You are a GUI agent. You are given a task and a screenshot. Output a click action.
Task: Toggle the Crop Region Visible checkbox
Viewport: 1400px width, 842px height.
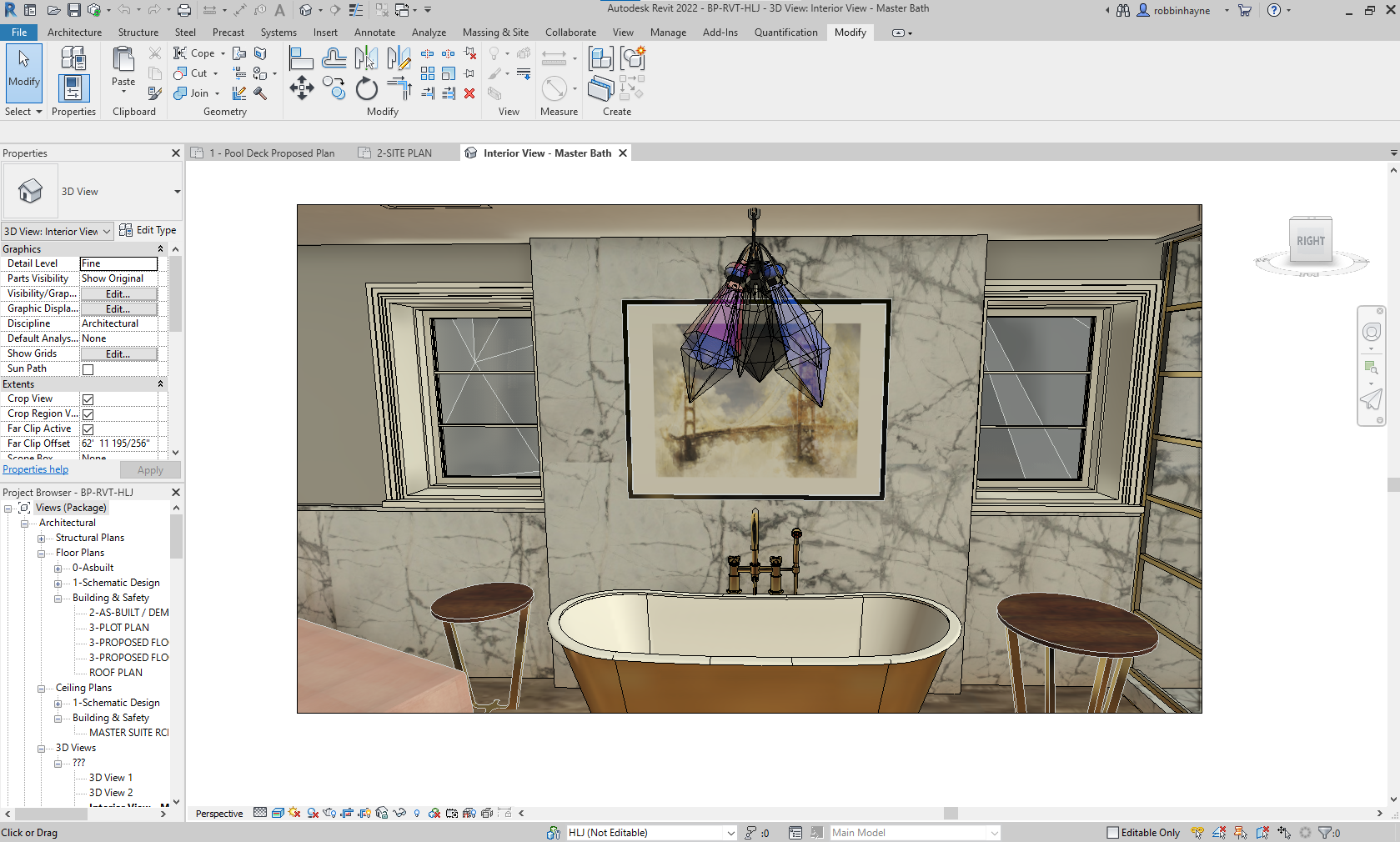(x=88, y=414)
